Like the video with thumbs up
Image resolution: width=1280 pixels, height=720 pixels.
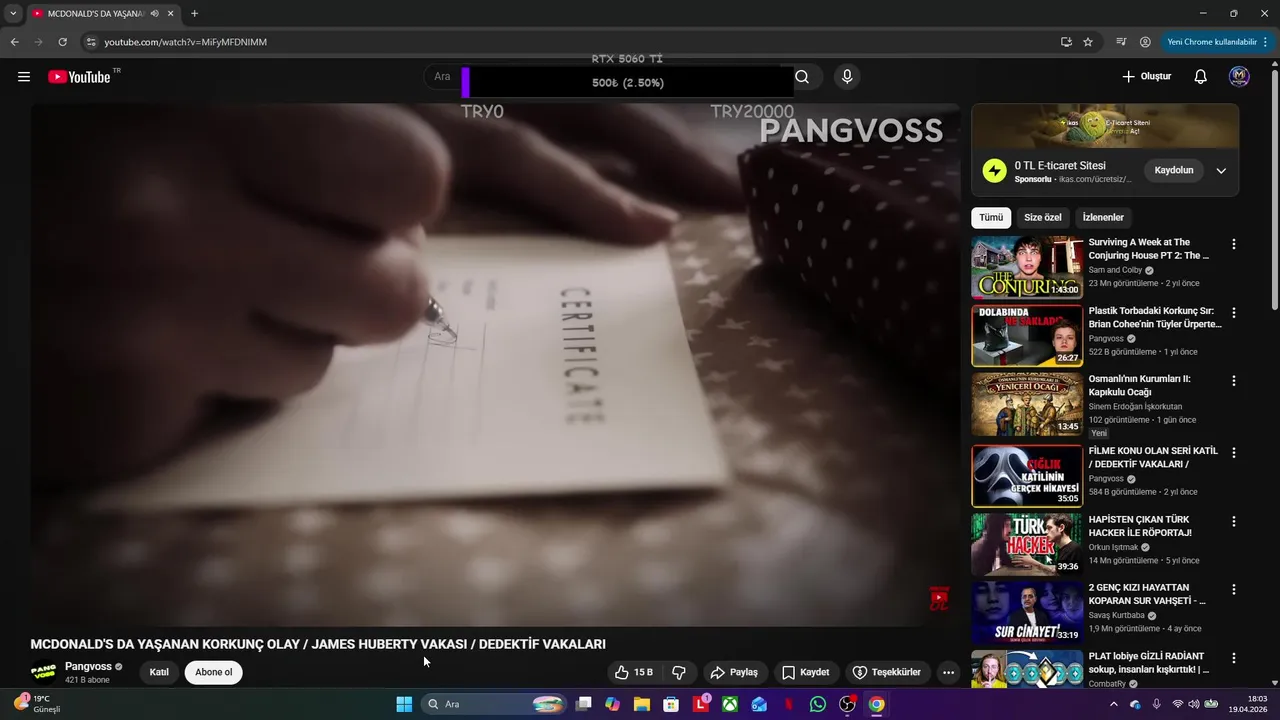(x=634, y=673)
